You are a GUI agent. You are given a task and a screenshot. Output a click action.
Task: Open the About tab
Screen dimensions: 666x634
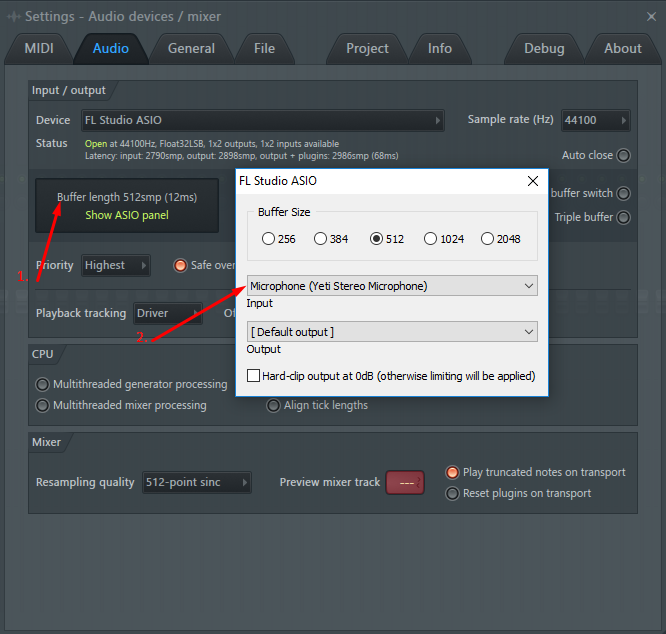point(623,48)
